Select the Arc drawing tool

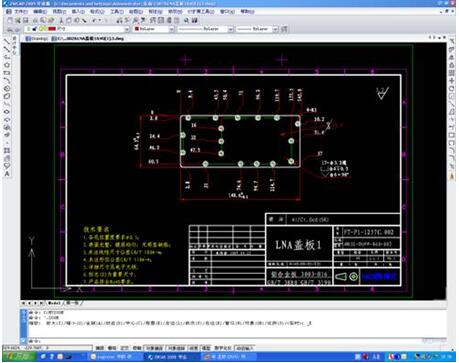click(x=6, y=81)
